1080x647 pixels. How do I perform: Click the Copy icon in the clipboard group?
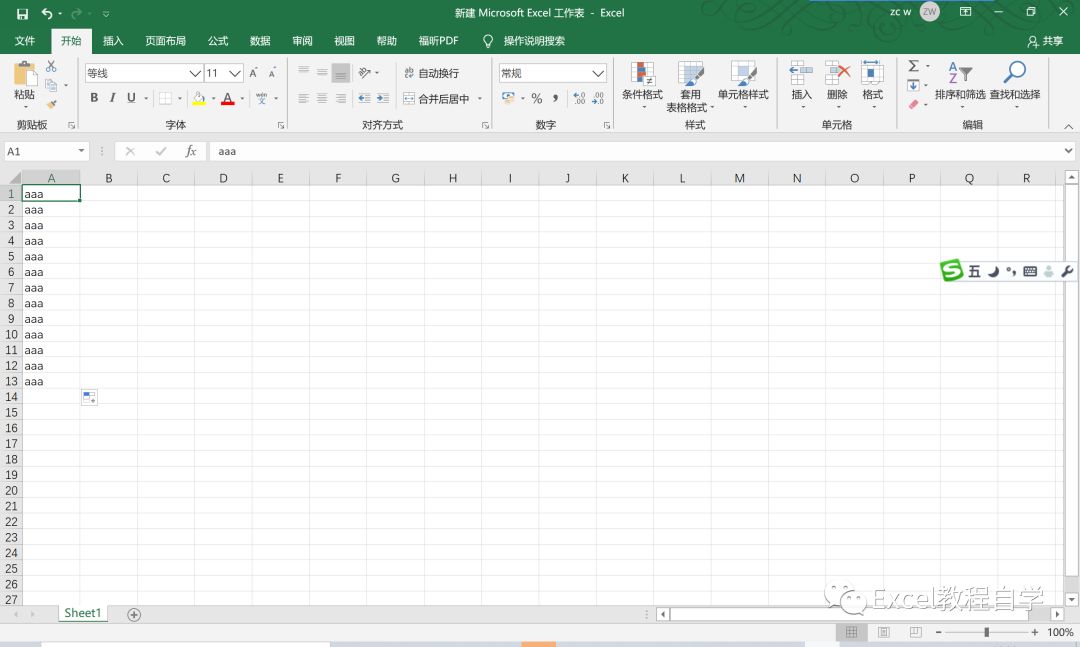click(51, 85)
